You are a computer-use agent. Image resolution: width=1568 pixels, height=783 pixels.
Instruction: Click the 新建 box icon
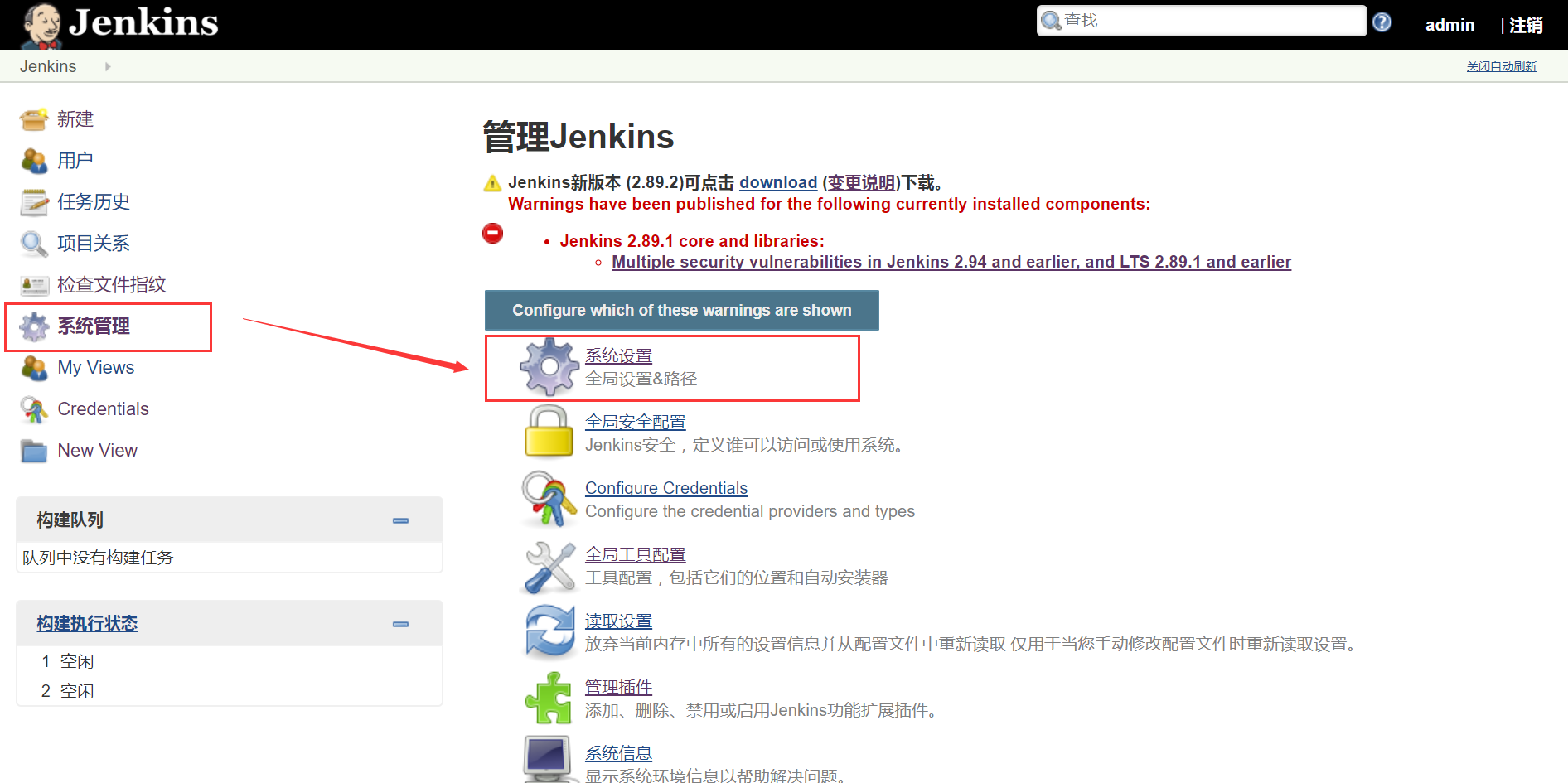(x=34, y=119)
